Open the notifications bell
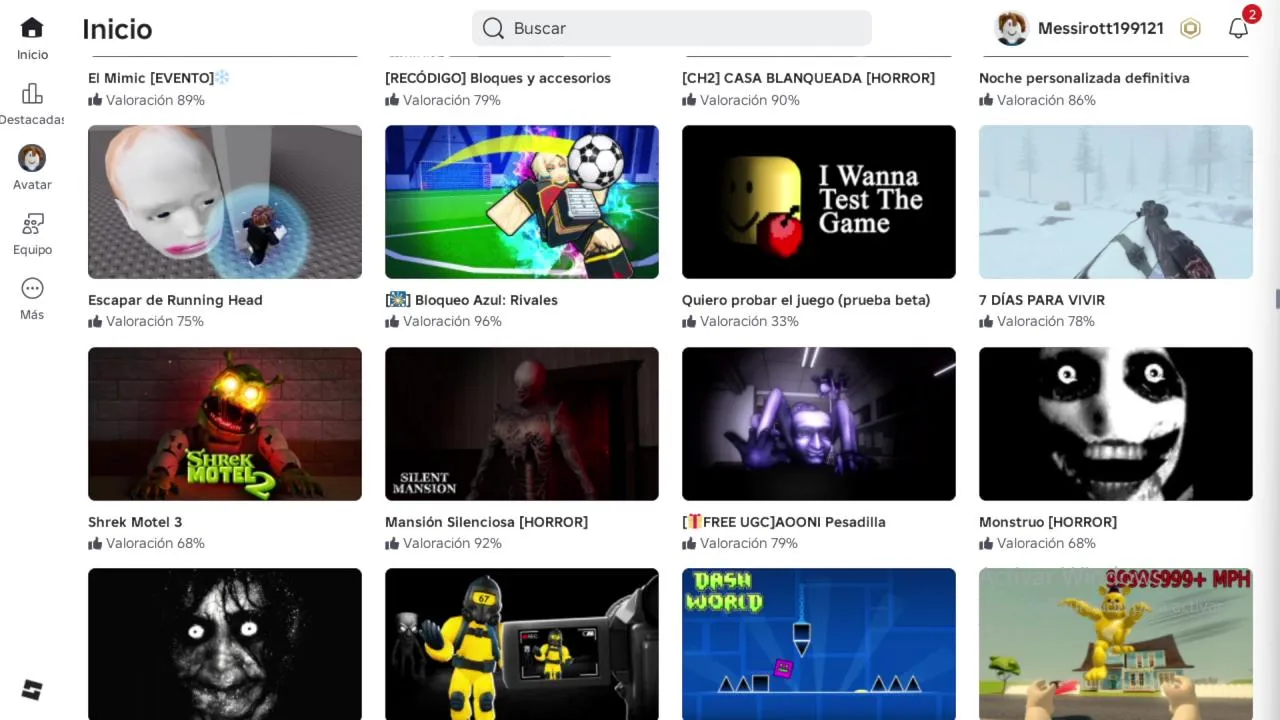The width and height of the screenshot is (1280, 720). (x=1238, y=28)
